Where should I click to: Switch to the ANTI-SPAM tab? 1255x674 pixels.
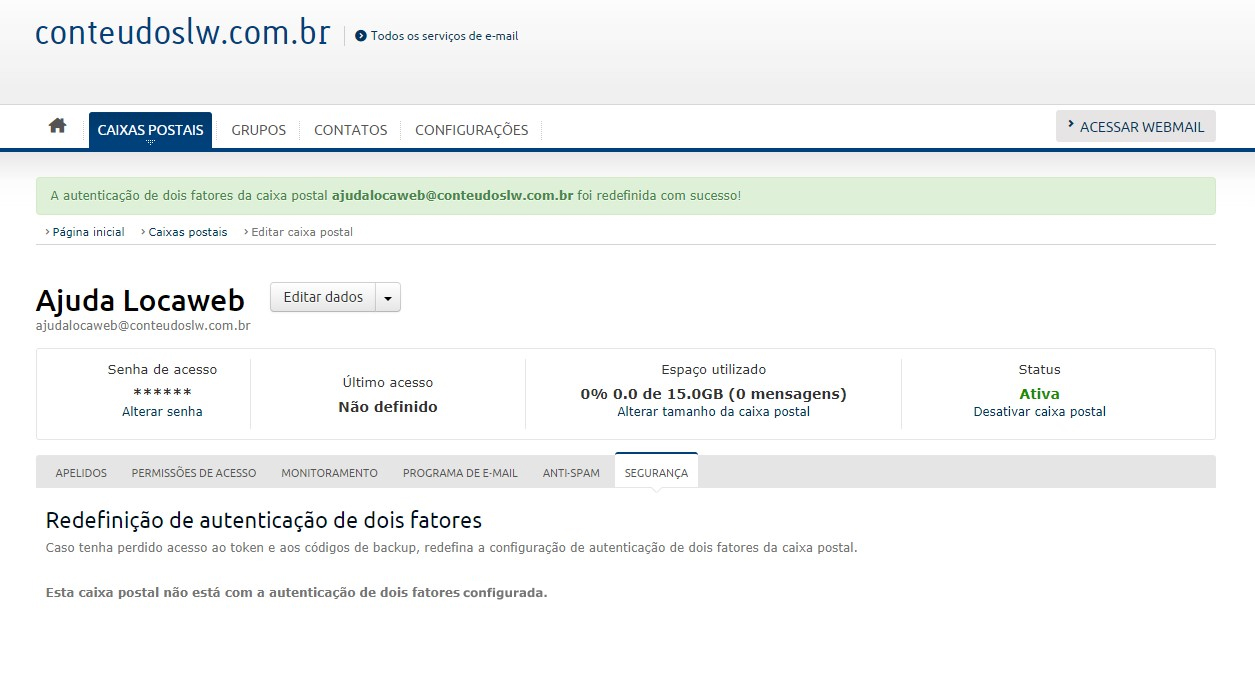[x=571, y=473]
